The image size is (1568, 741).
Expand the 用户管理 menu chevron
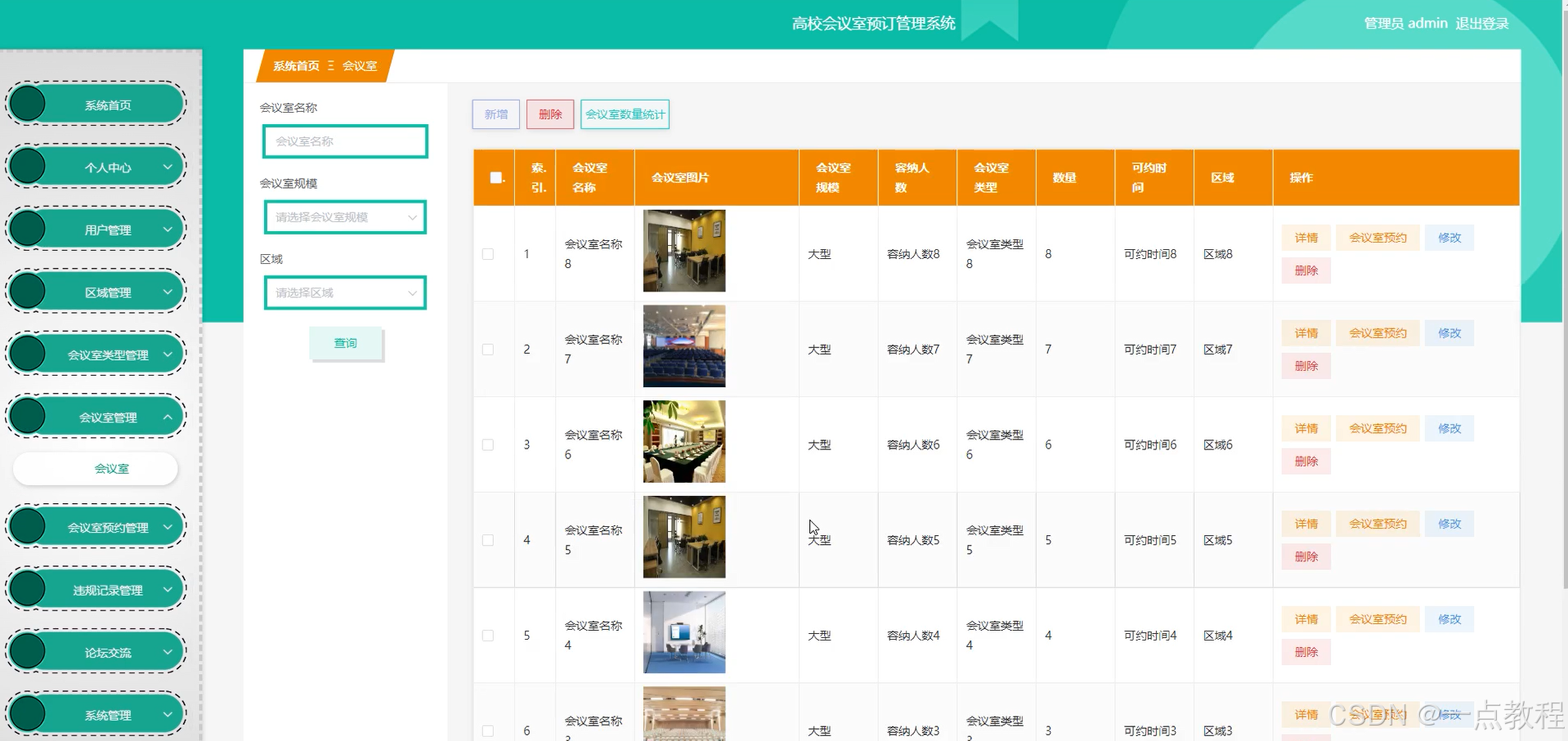(x=168, y=230)
